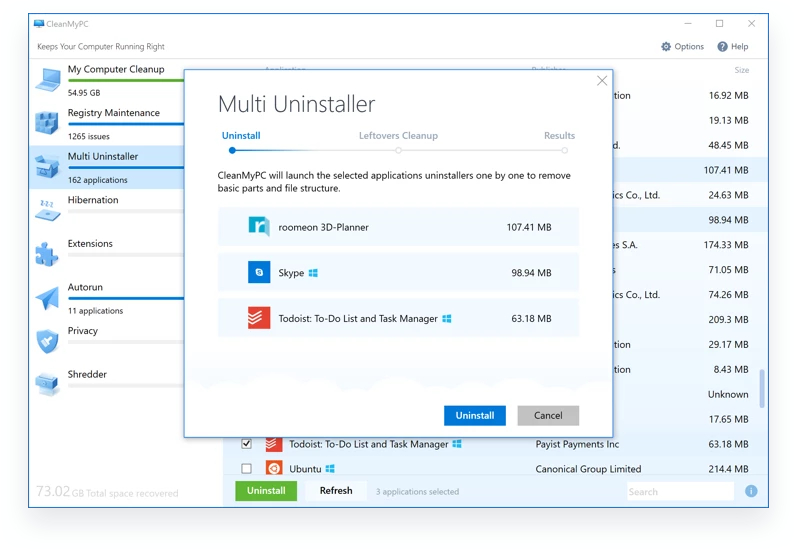Image resolution: width=794 pixels, height=549 pixels.
Task: Click the Skype row name in dialog
Action: pyautogui.click(x=291, y=273)
